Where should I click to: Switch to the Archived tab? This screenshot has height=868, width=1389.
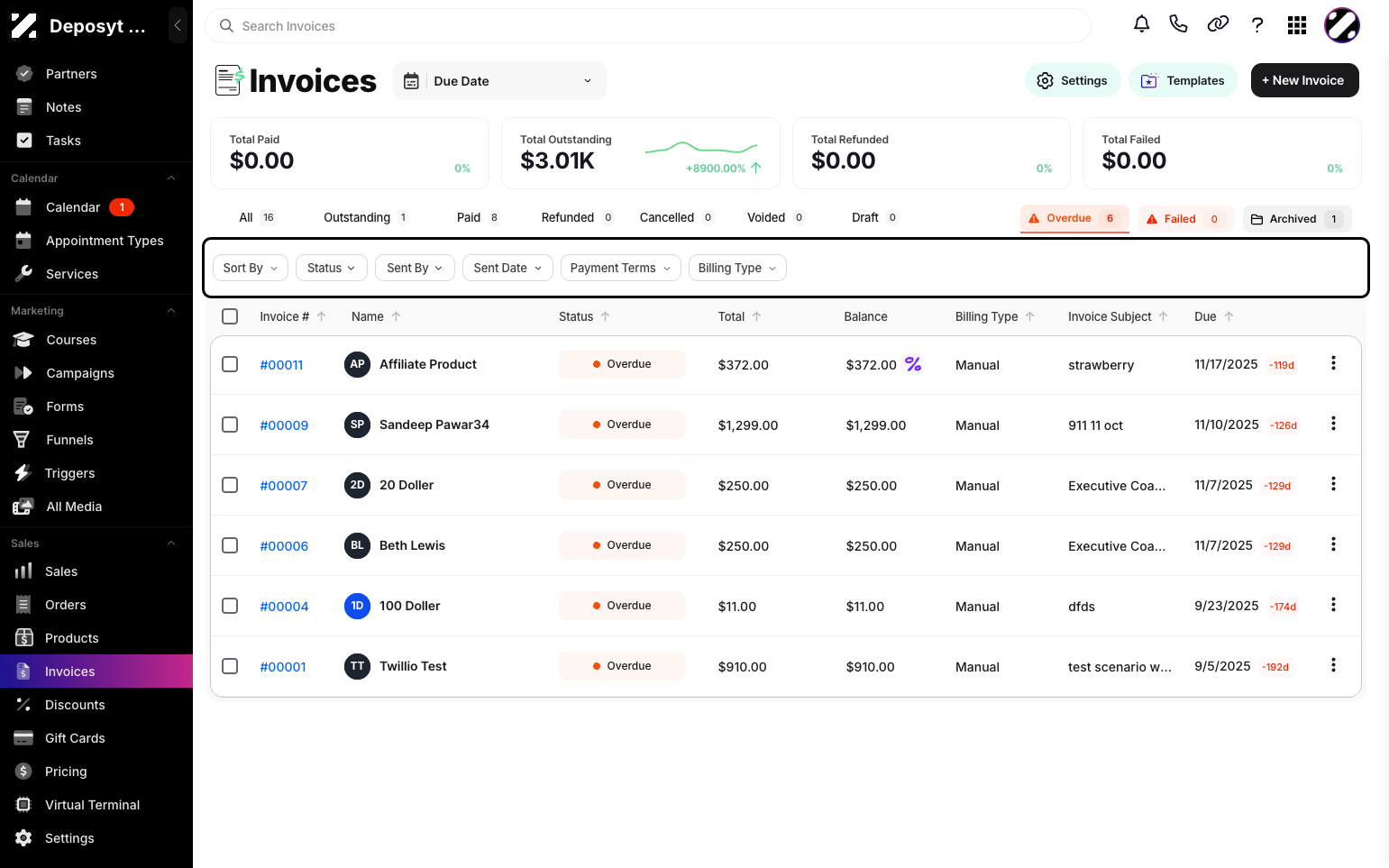[x=1297, y=219]
